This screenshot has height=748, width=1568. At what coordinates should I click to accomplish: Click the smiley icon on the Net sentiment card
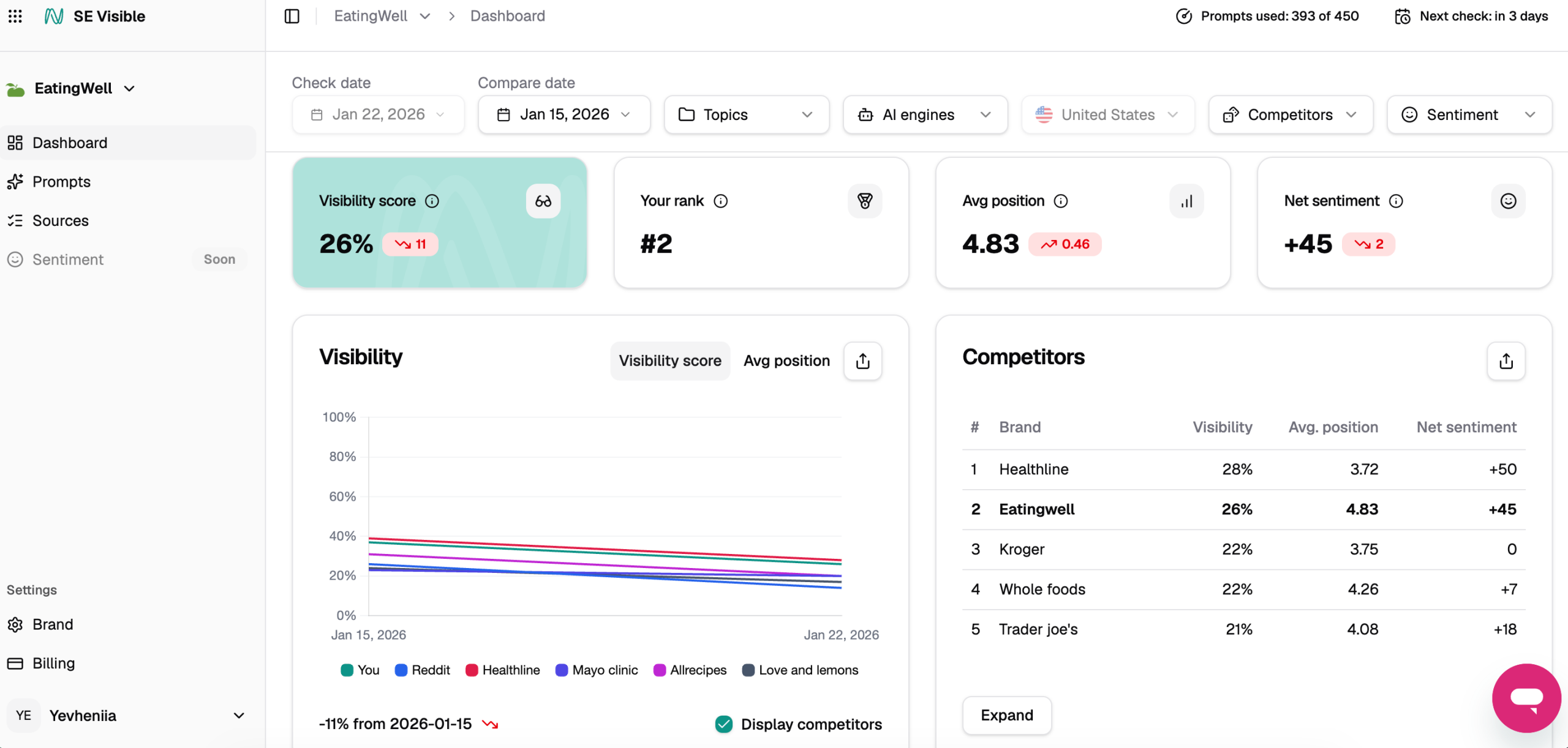1509,201
